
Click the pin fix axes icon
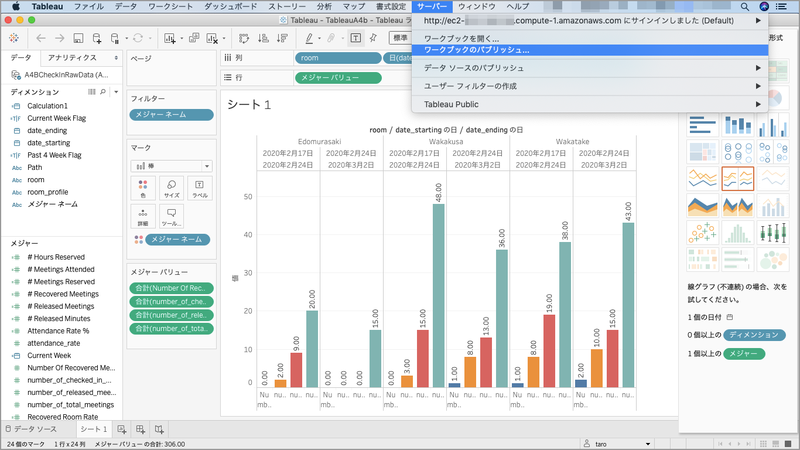tap(373, 38)
